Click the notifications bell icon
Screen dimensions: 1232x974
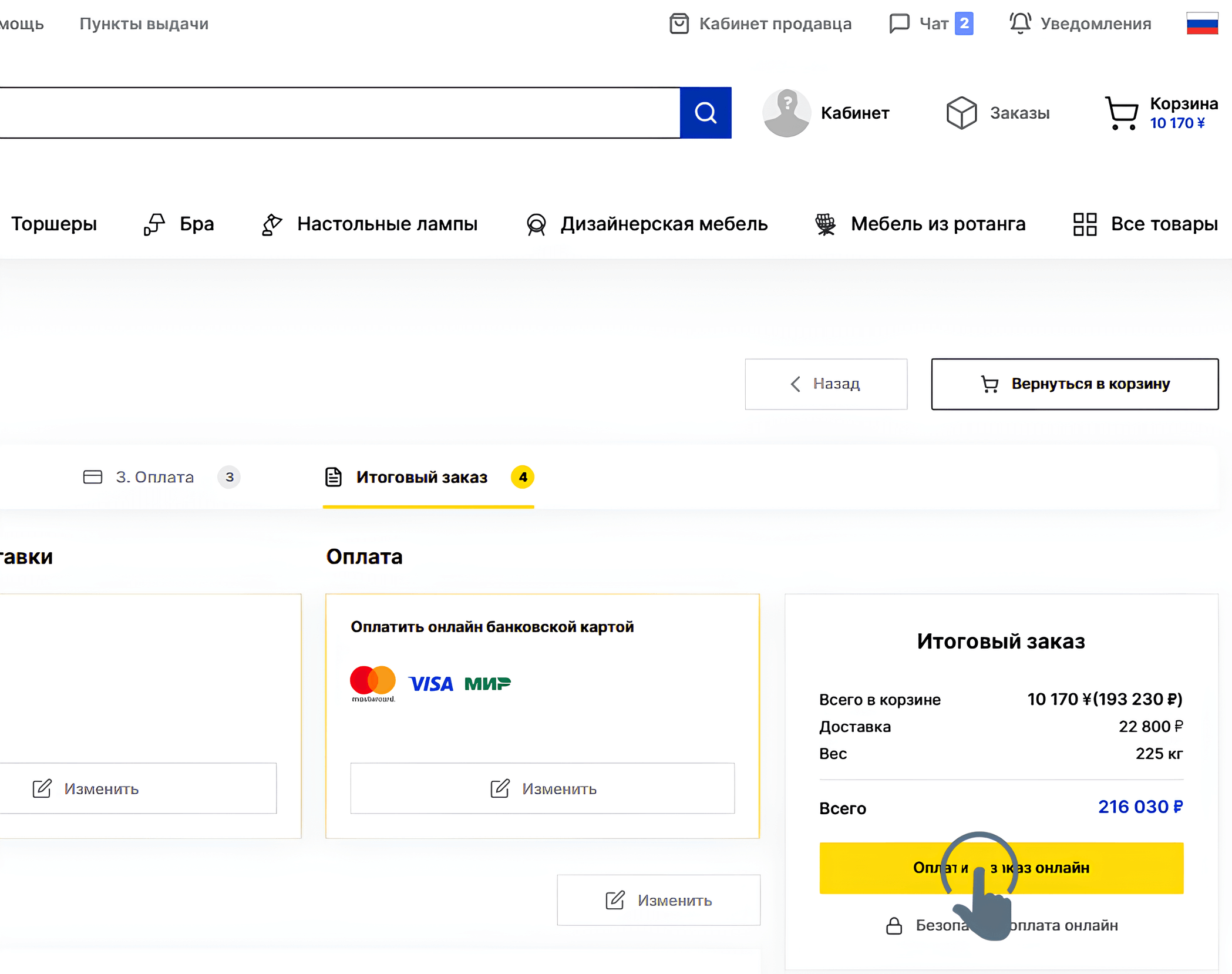coord(1020,23)
